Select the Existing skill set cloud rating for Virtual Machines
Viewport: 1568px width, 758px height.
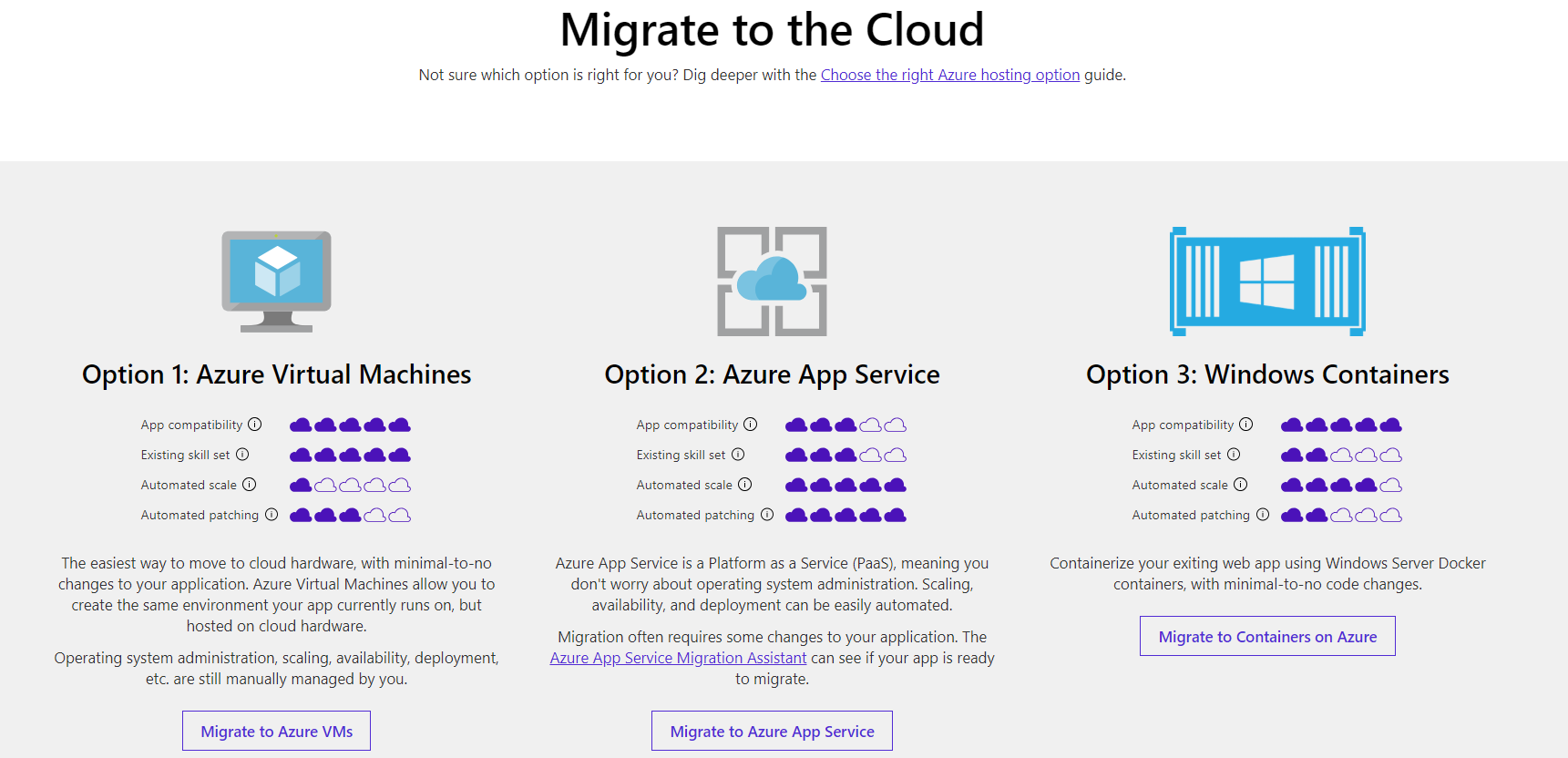350,456
